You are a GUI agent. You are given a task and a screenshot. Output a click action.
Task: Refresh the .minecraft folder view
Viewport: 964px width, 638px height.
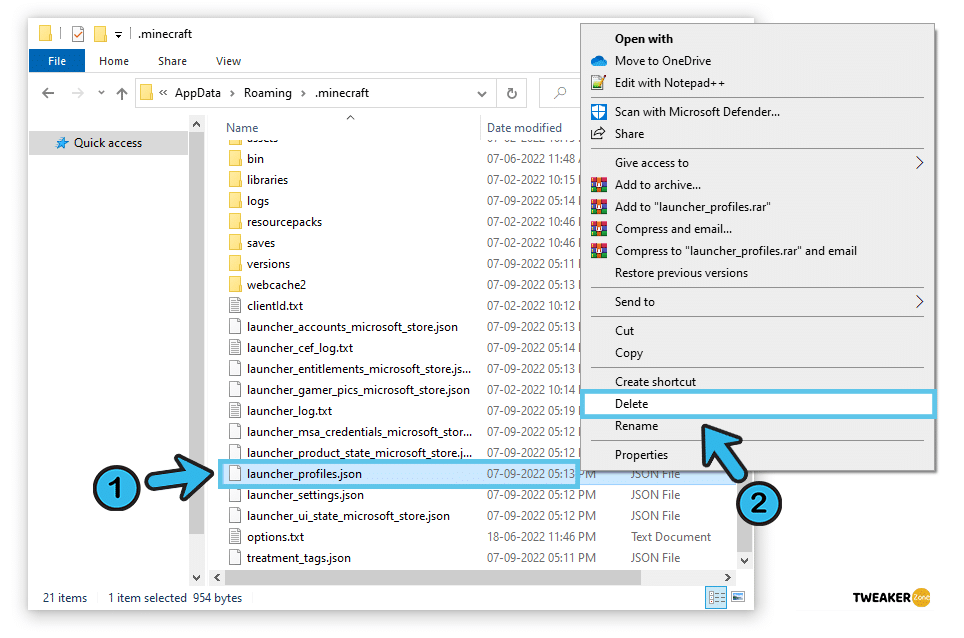[512, 93]
